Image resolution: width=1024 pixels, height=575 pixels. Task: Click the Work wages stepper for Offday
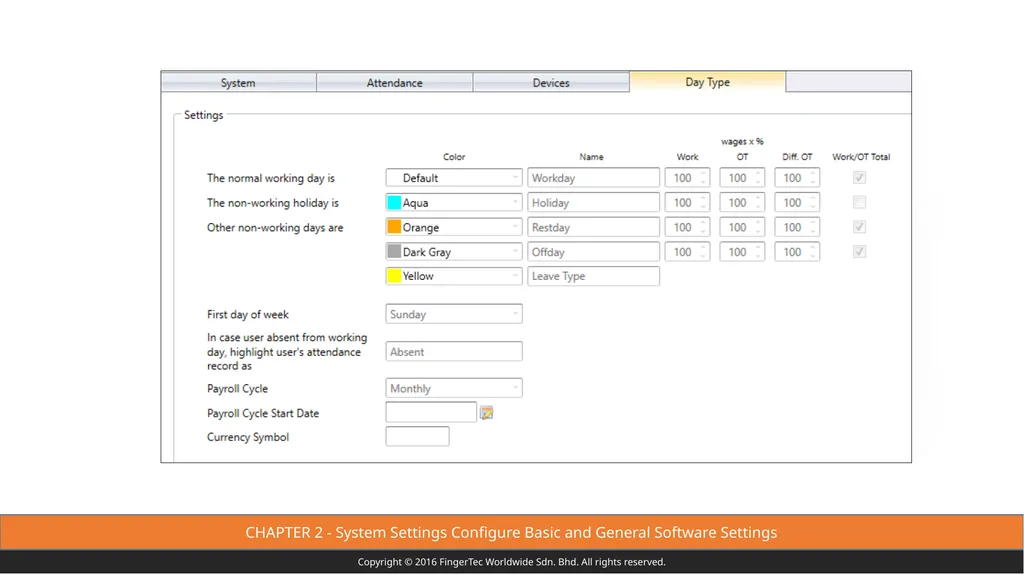[687, 252]
